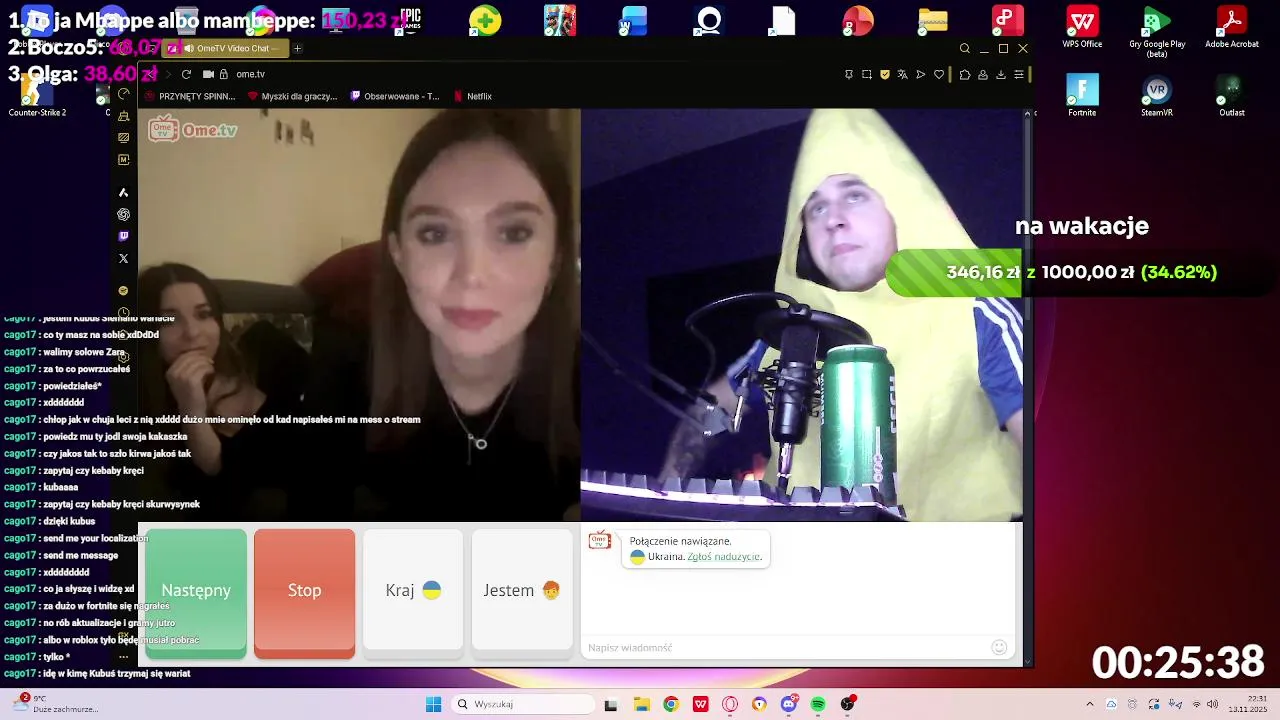Open Task View from the taskbar

[x=611, y=704]
